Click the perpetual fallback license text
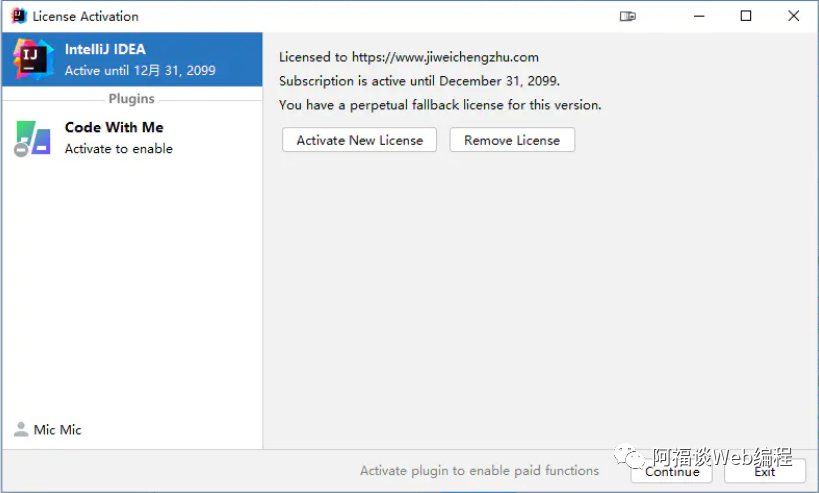Screen dimensions: 819x493 tap(440, 105)
